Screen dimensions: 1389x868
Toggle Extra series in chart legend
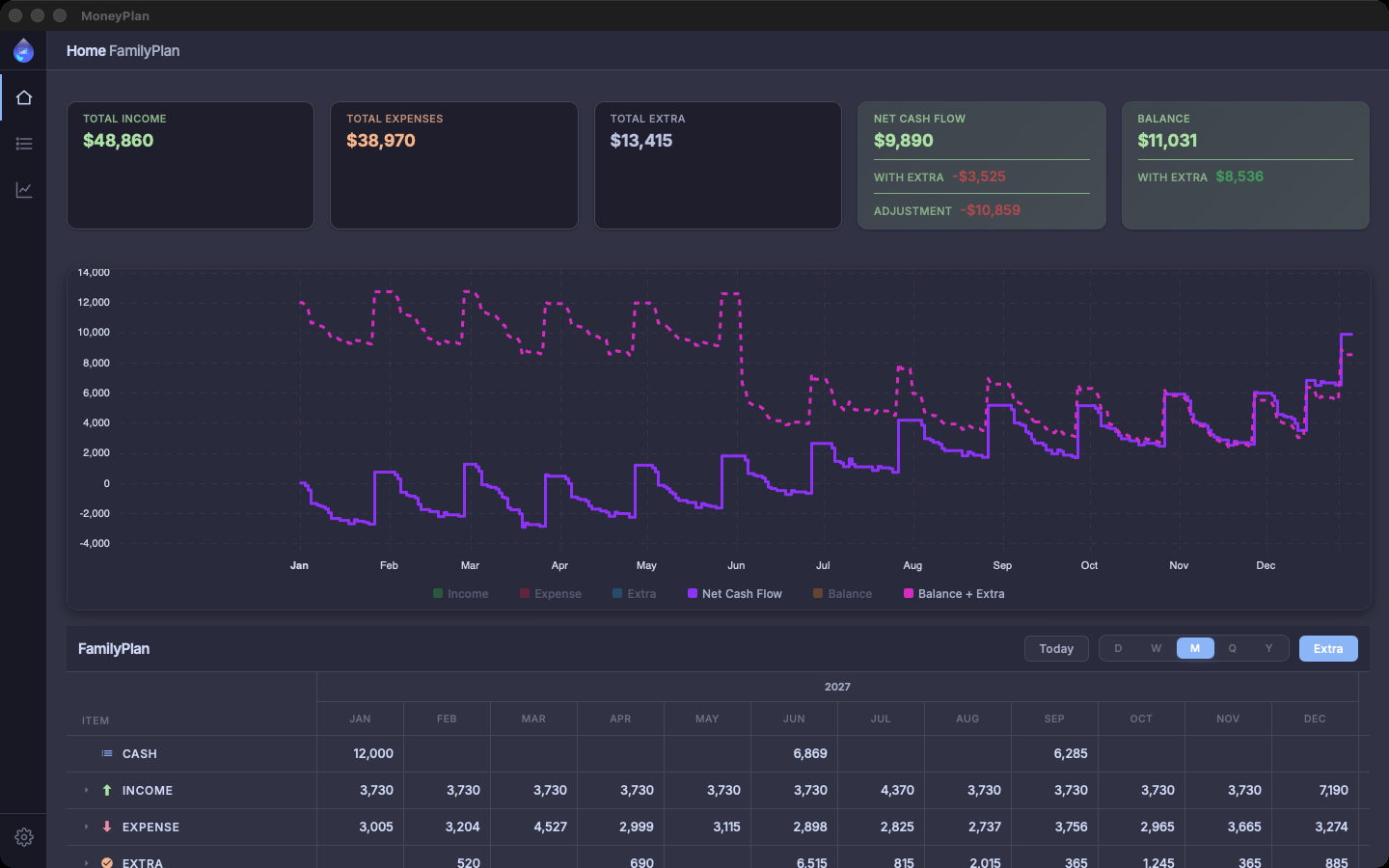point(634,594)
